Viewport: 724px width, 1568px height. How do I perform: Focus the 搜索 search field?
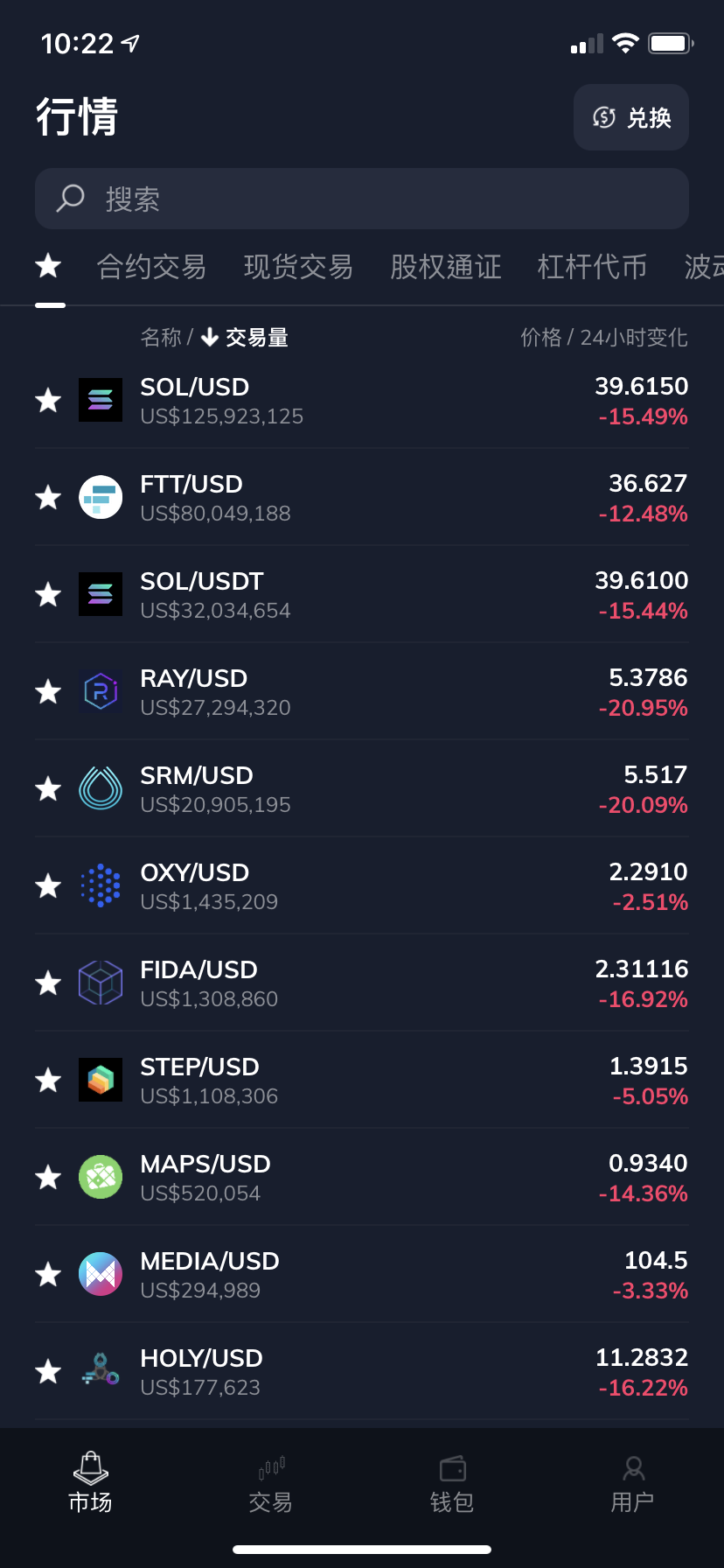click(362, 199)
